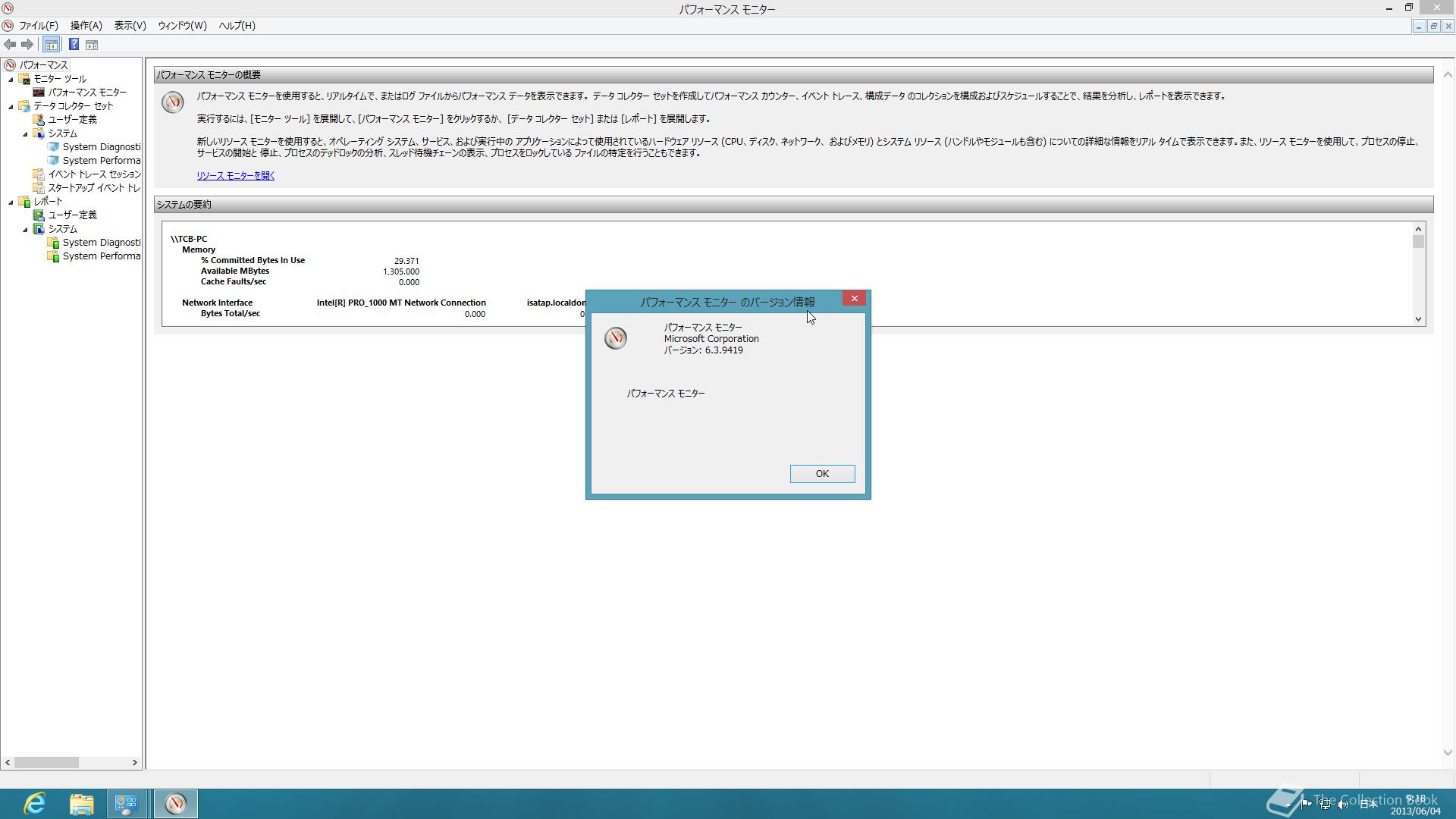
Task: Click the system summary scroll up arrow
Action: click(1418, 229)
